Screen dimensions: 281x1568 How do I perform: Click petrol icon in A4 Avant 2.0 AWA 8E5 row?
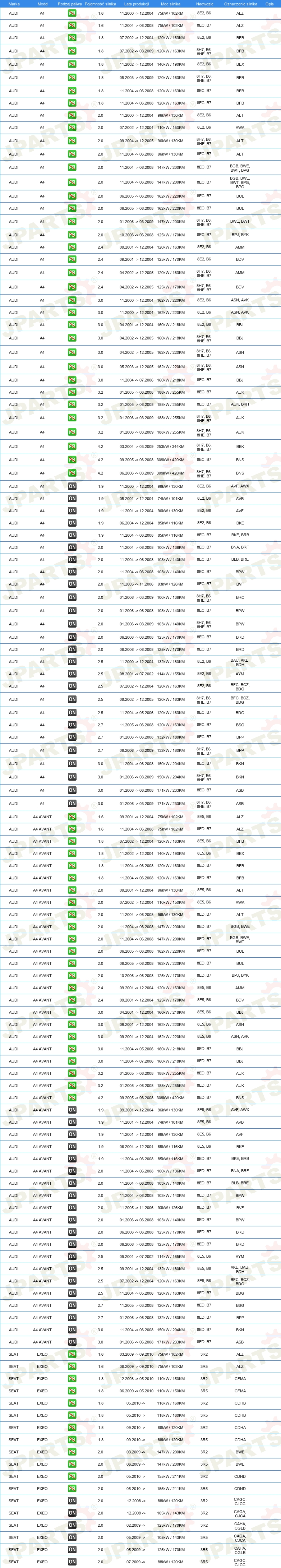[72, 902]
